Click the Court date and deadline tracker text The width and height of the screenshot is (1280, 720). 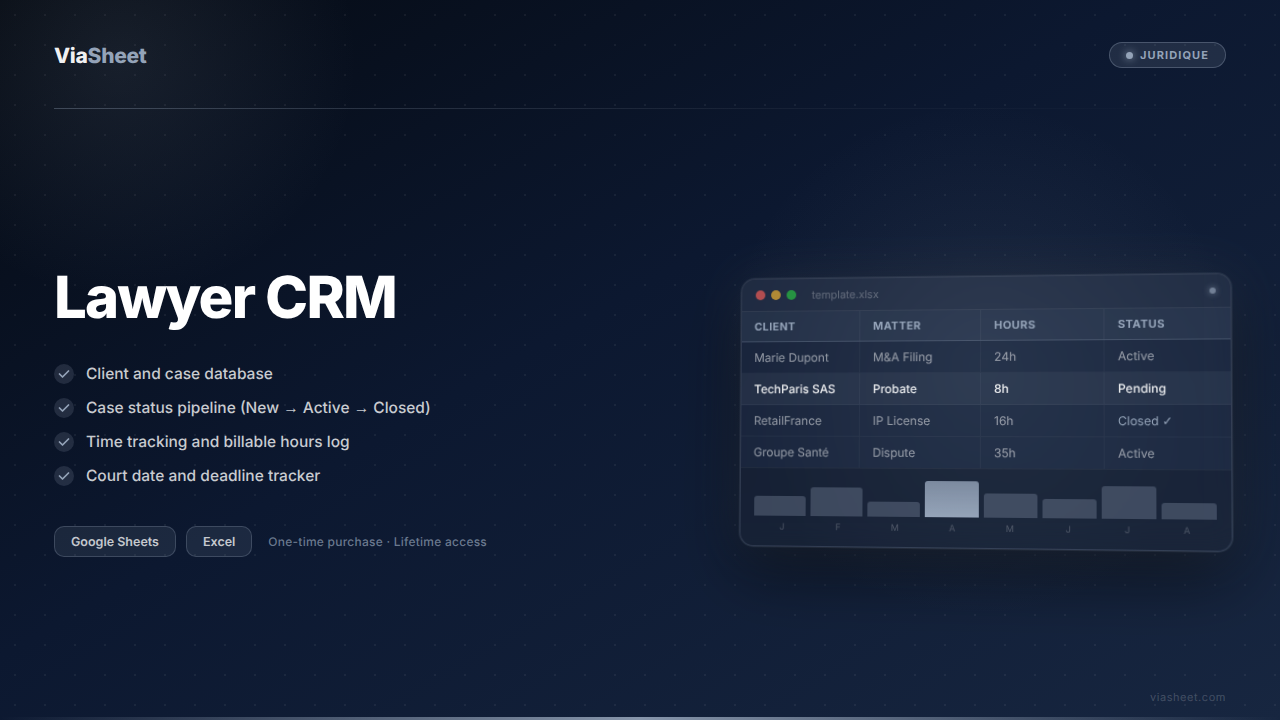click(x=203, y=476)
